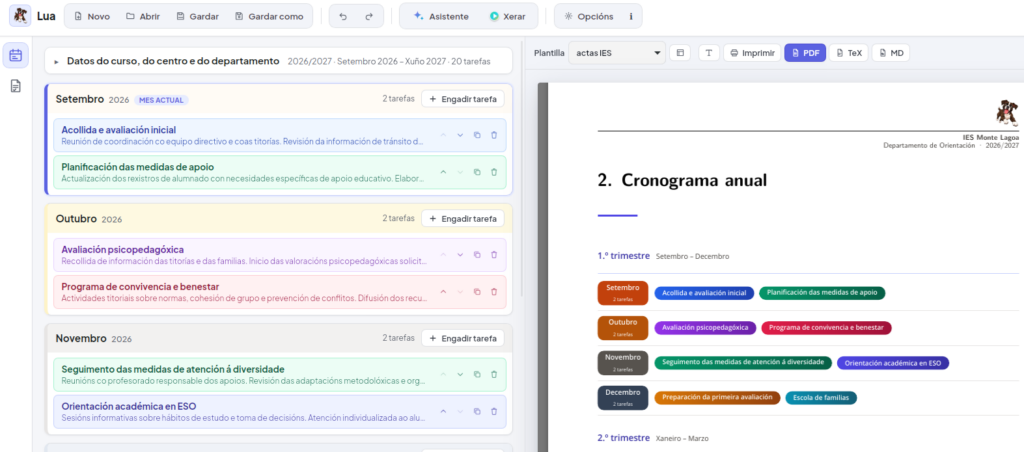Expand Datos do curso, do centro section
The height and width of the screenshot is (452, 1024).
279,61
